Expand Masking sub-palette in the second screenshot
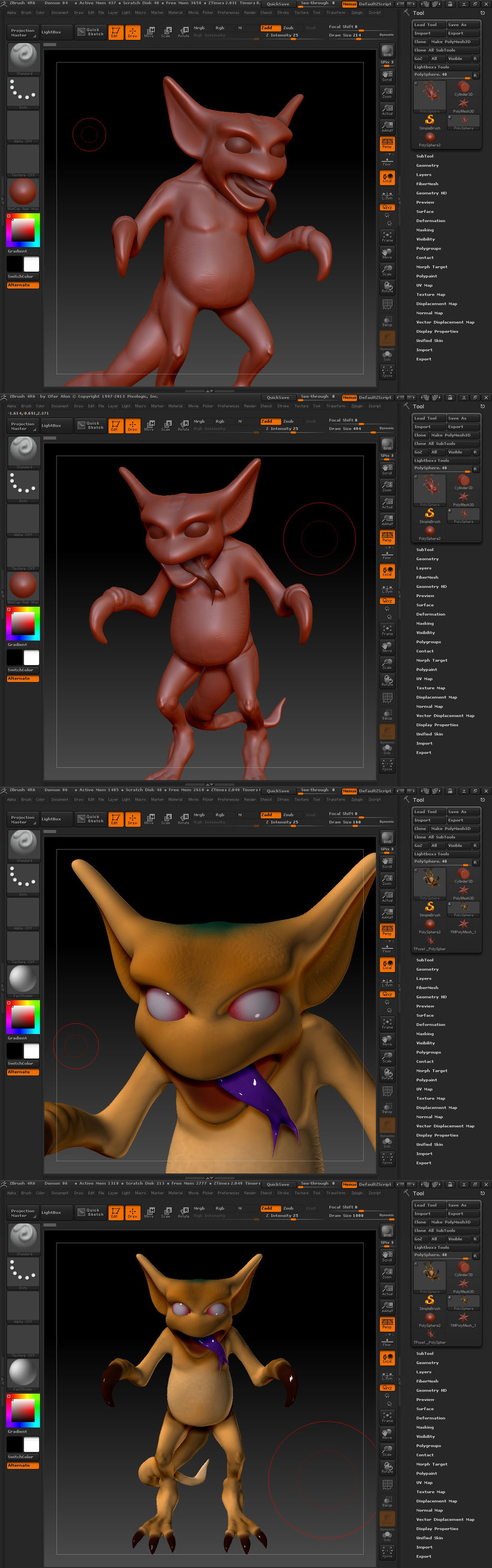The height and width of the screenshot is (1568, 492). coord(425,623)
